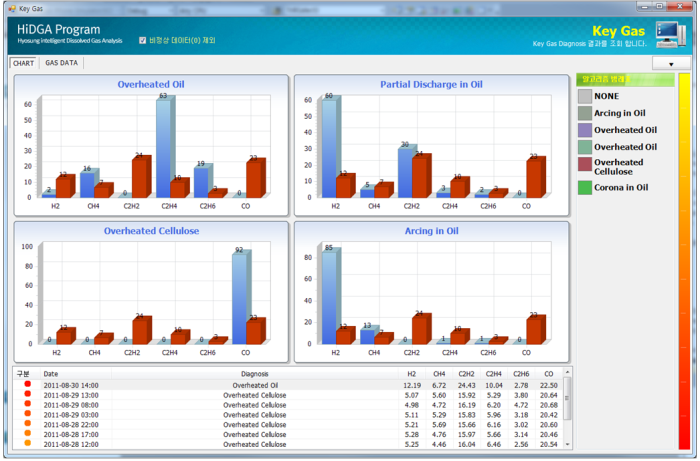Click scroll-down arrow of the table scrollbar
Viewport: 700px width, 461px height.
(x=567, y=444)
